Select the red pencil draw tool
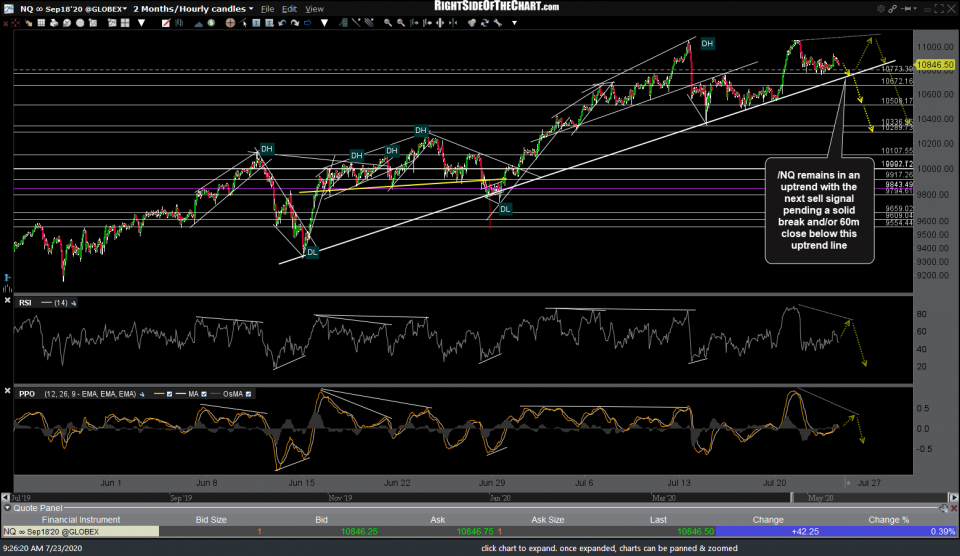 [x=166, y=23]
